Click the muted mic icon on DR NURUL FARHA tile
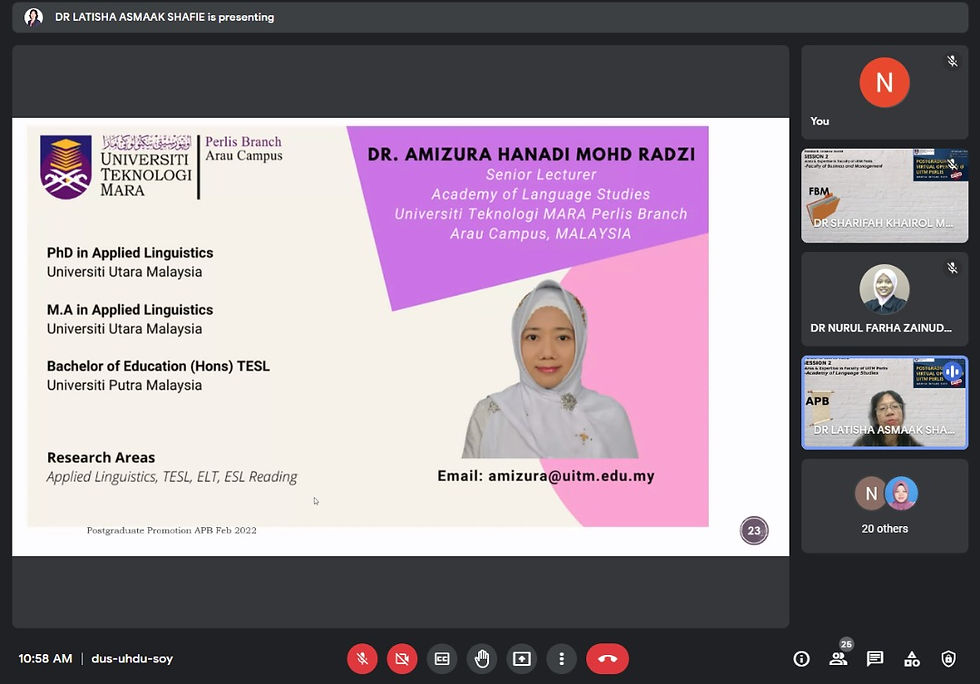980x684 pixels. tap(952, 268)
